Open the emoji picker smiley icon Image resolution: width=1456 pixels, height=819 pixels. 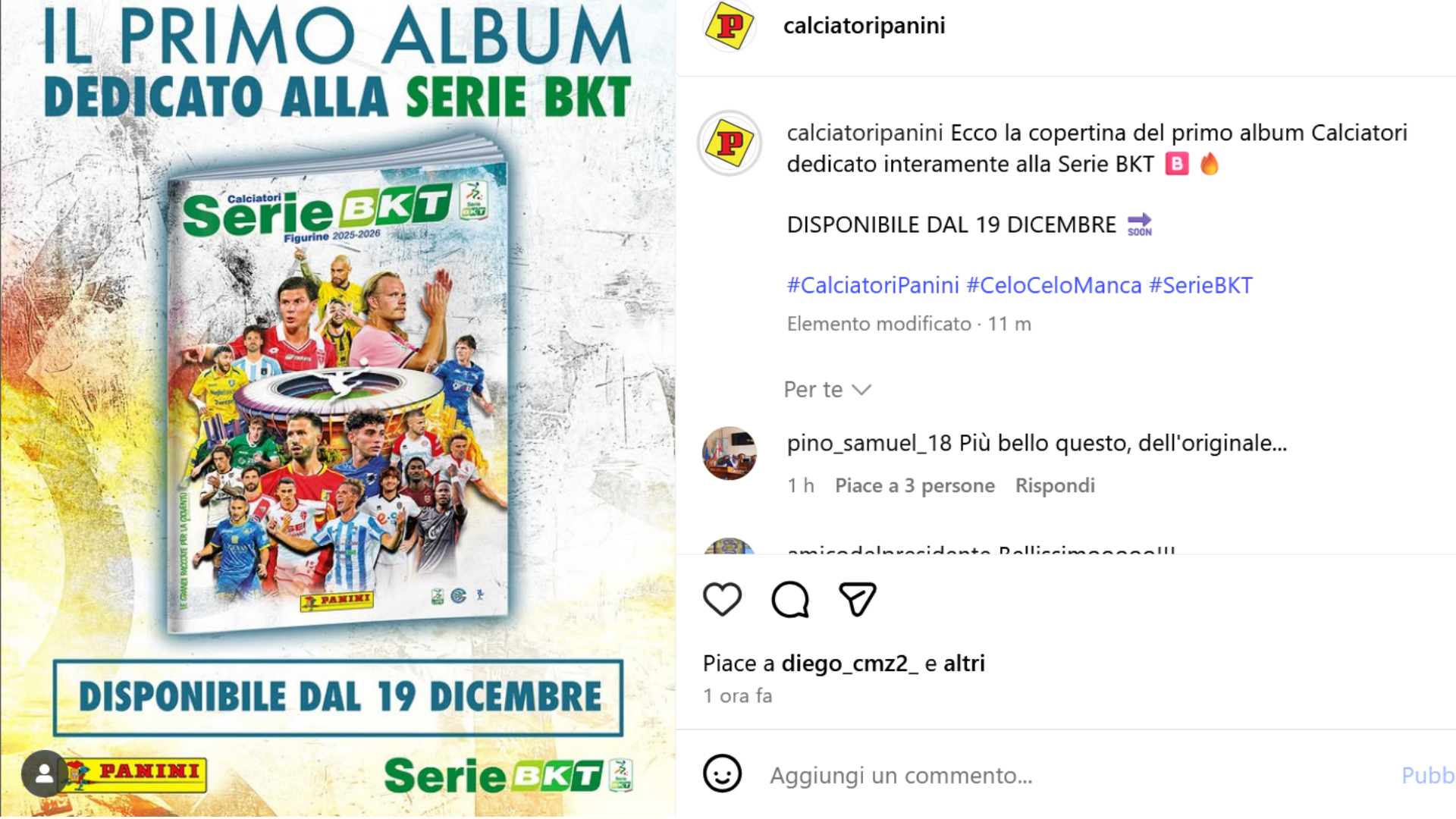[722, 774]
